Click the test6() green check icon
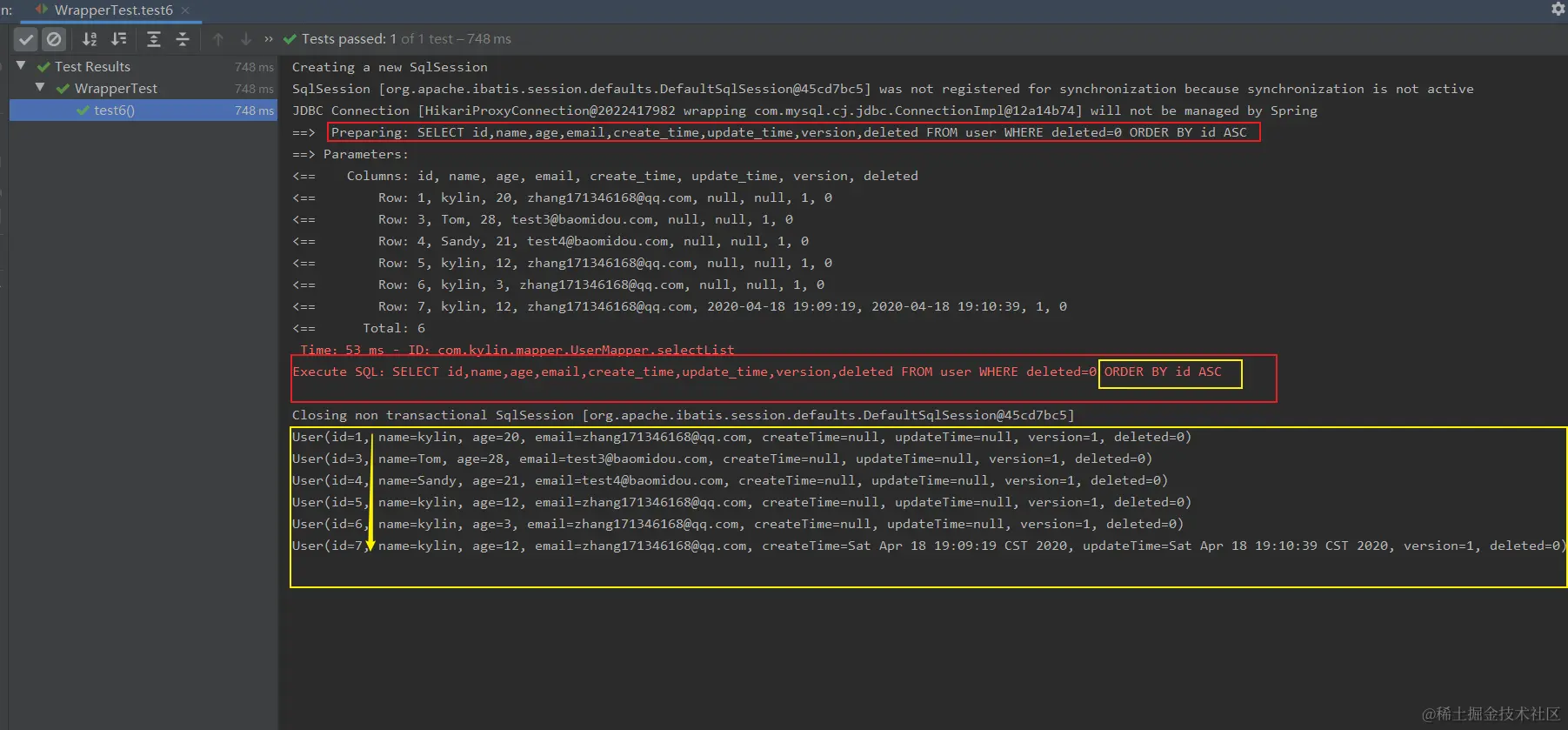Viewport: 1568px width, 730px height. tap(83, 111)
